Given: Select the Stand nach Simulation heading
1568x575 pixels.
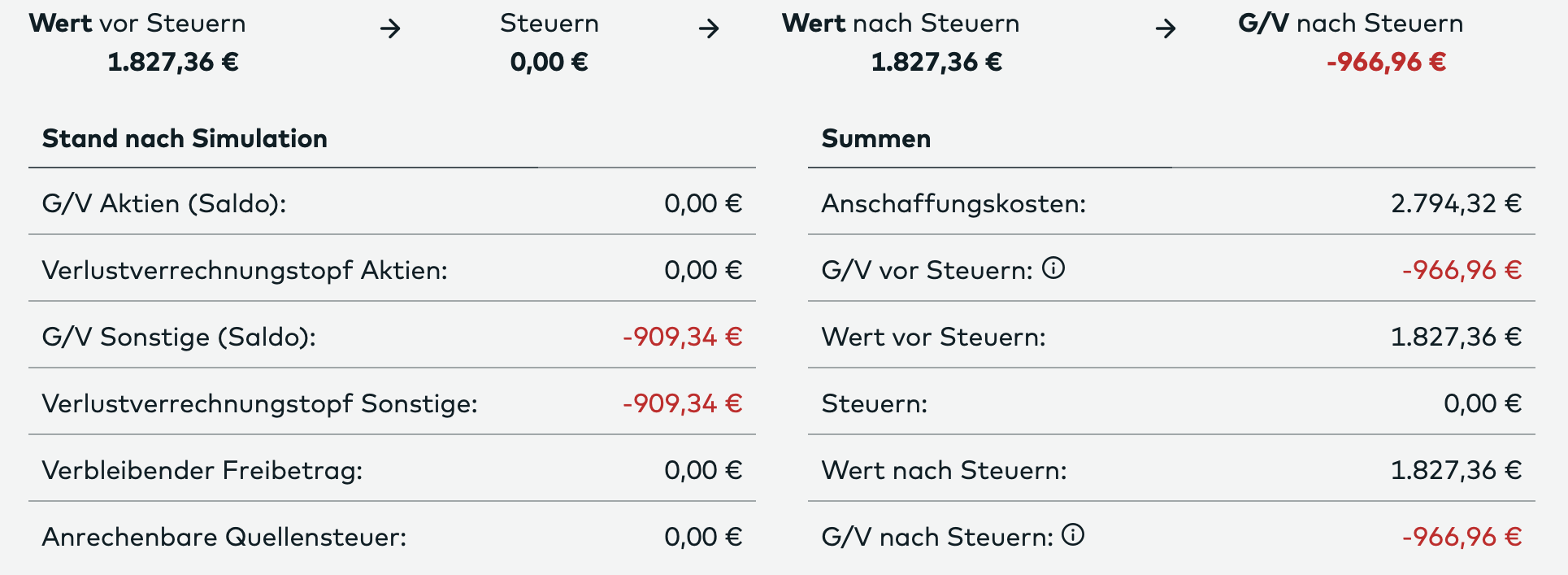Looking at the screenshot, I should point(185,139).
